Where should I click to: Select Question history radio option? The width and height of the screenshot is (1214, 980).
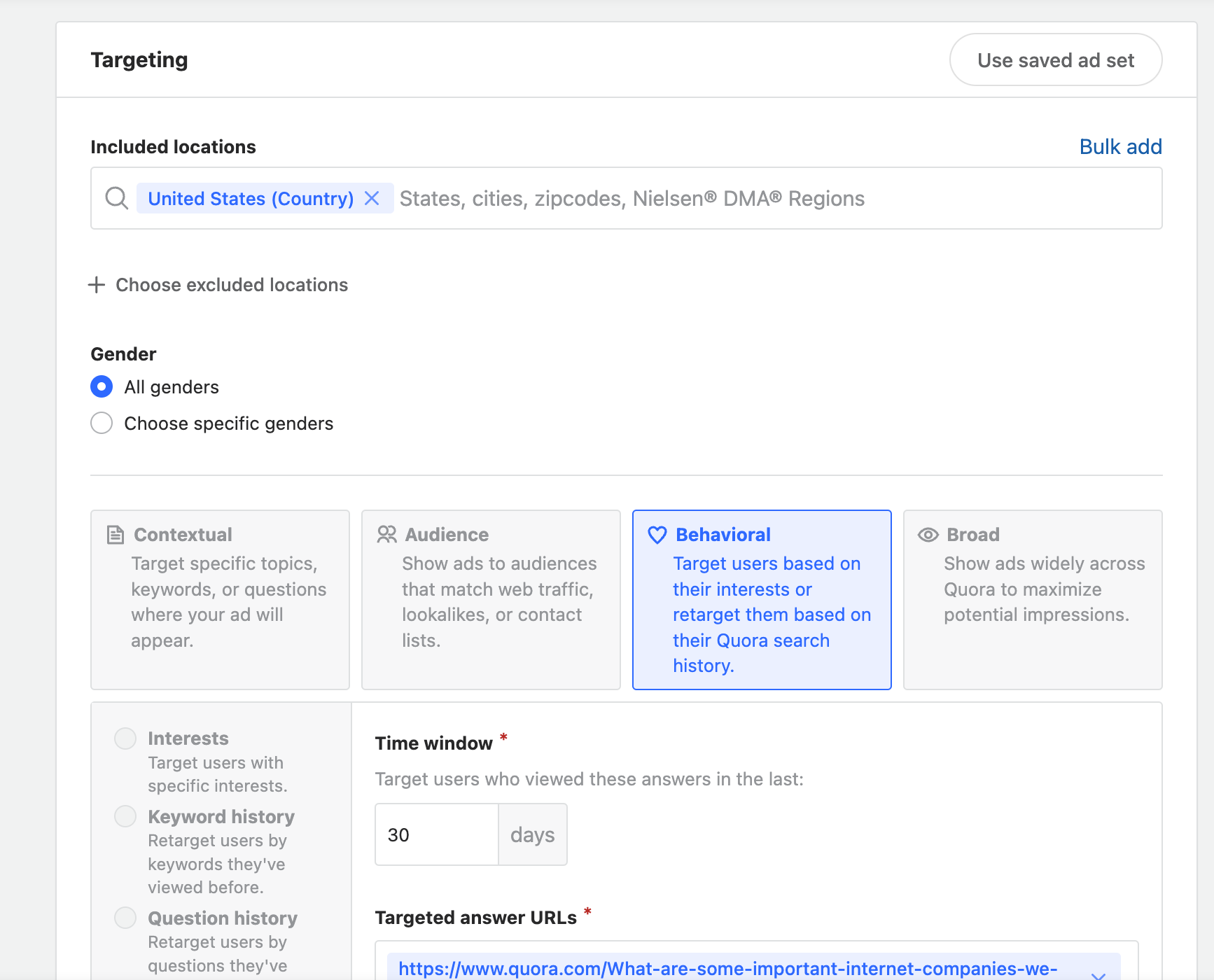click(x=125, y=918)
